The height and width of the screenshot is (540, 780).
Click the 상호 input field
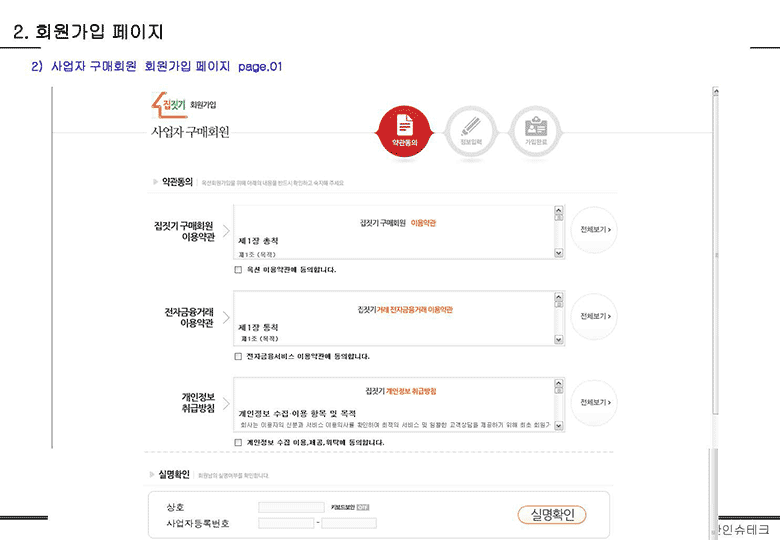pyautogui.click(x=291, y=508)
